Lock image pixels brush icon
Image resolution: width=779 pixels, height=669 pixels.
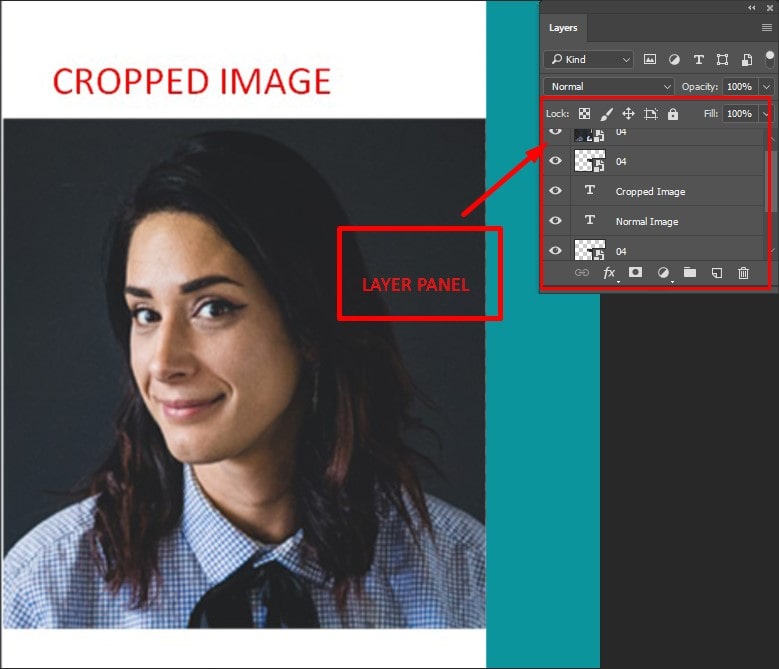coord(606,114)
